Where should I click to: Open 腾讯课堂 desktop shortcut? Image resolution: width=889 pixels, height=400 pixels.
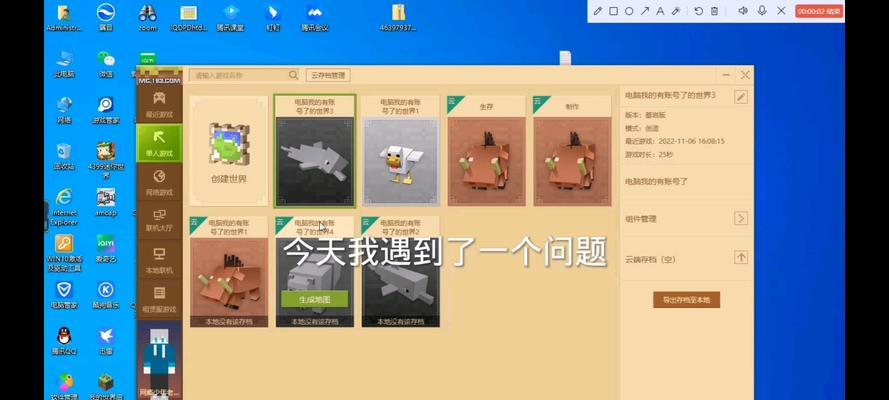click(231, 18)
